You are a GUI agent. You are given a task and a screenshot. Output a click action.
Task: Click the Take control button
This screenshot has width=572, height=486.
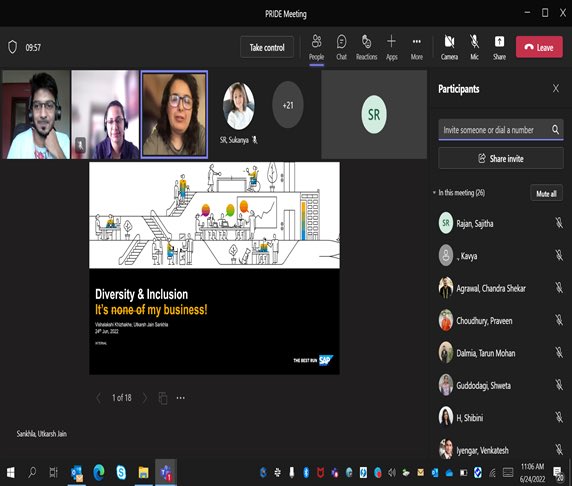[x=267, y=47]
